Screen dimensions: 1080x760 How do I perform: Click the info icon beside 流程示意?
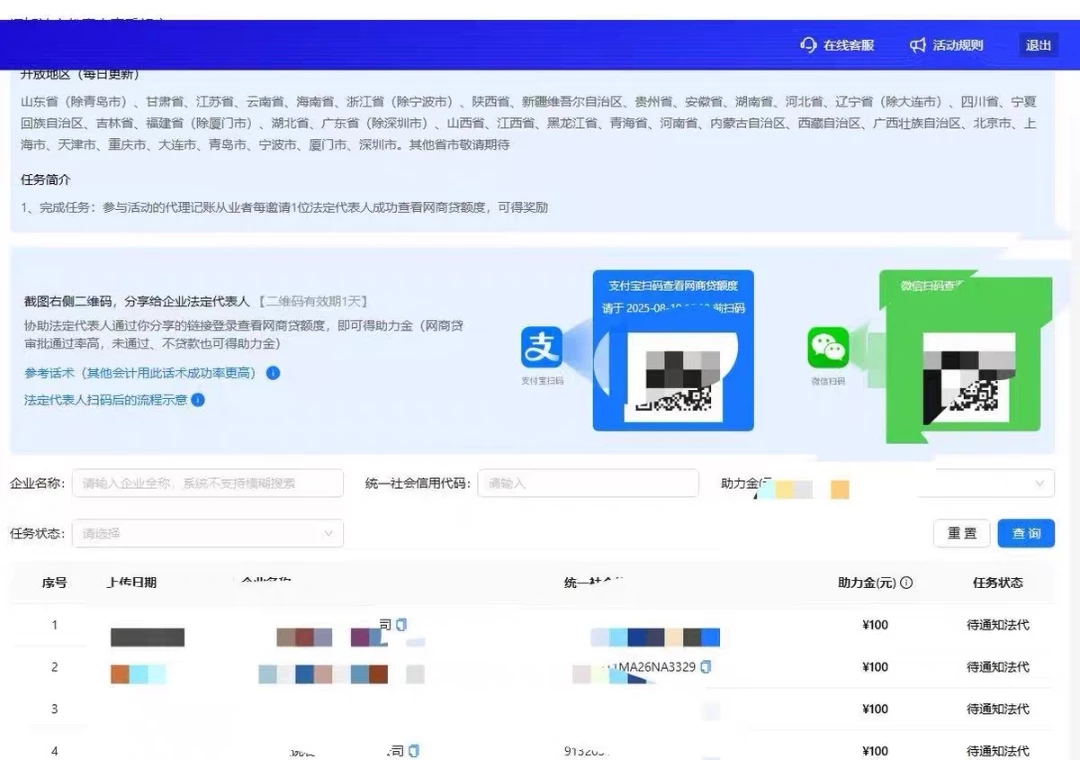[198, 400]
